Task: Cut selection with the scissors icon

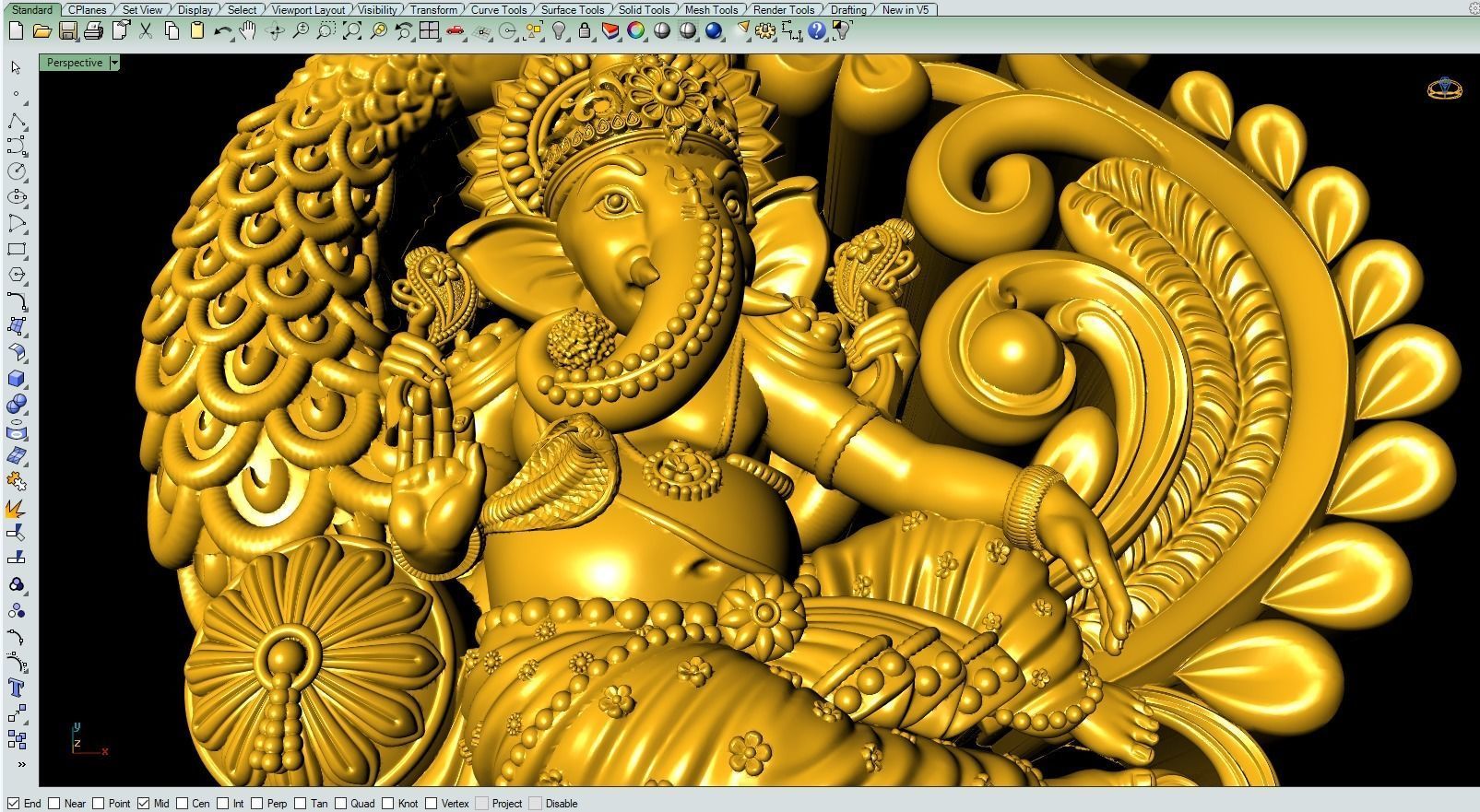Action: point(146,30)
